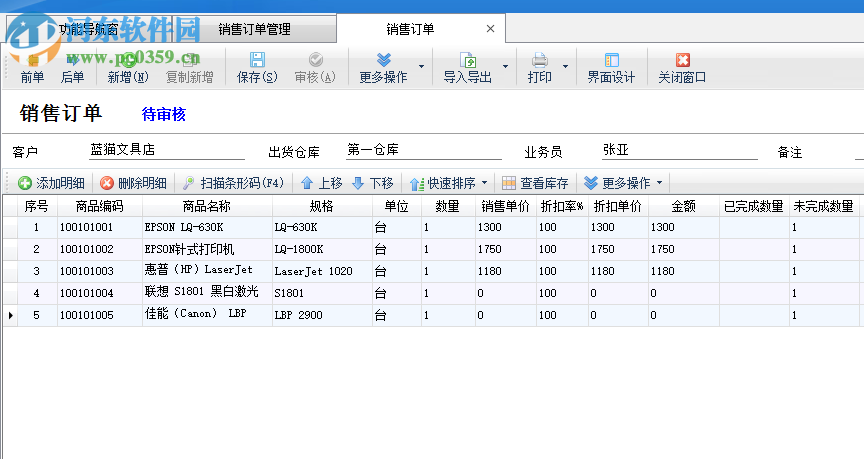The height and width of the screenshot is (459, 864).
Task: Open 界面设计 interface design
Action: [x=611, y=68]
